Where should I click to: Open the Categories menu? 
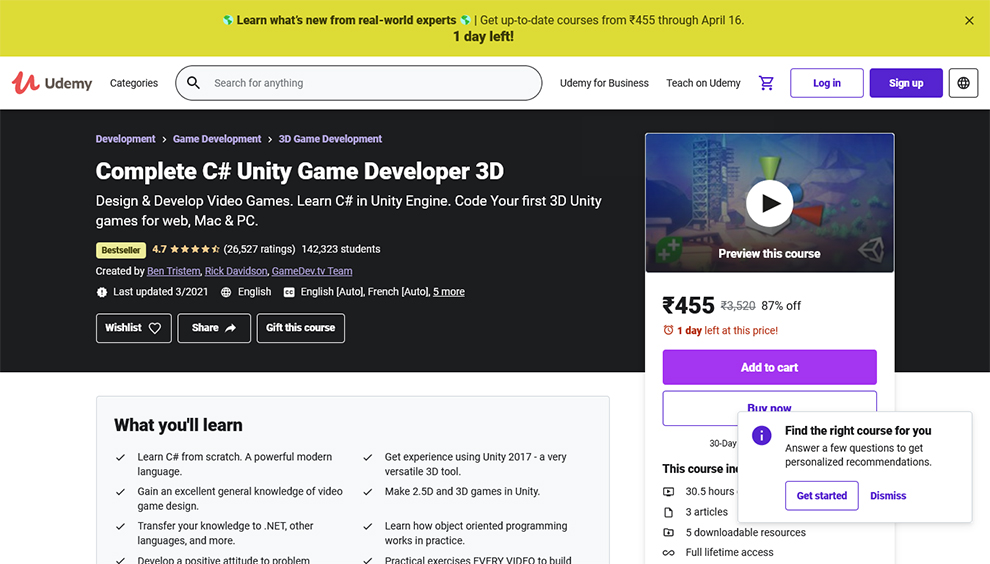[x=134, y=83]
